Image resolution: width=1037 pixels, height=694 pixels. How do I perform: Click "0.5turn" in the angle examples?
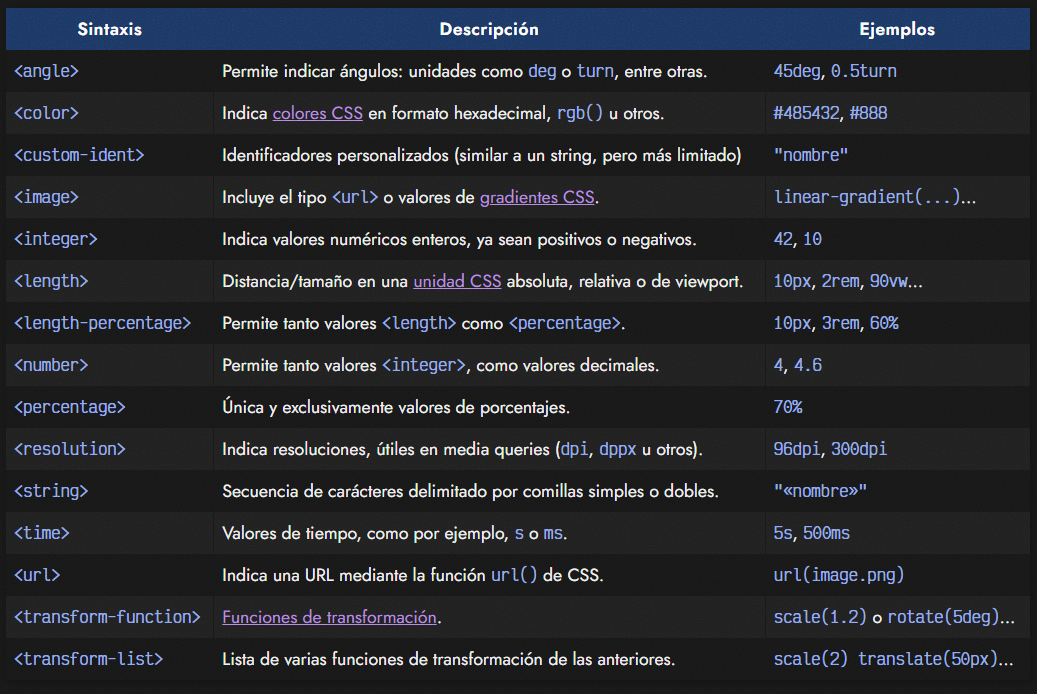tap(864, 72)
